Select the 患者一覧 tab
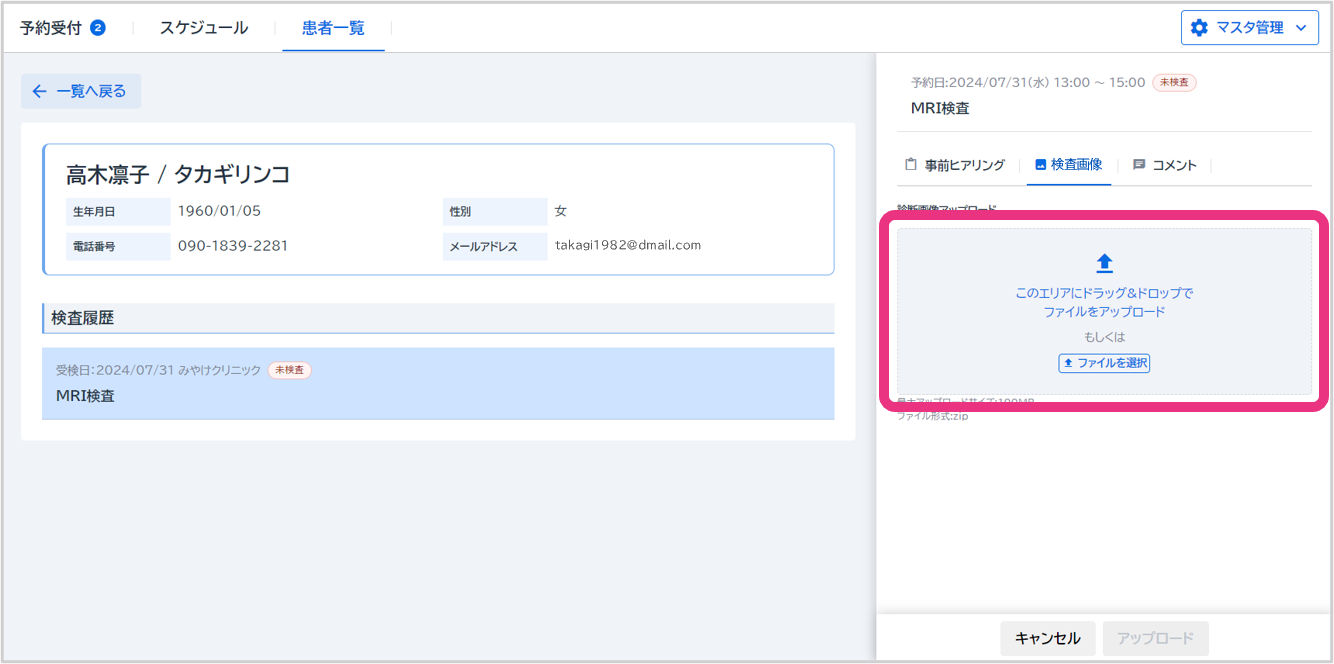The width and height of the screenshot is (1334, 664). [x=333, y=28]
